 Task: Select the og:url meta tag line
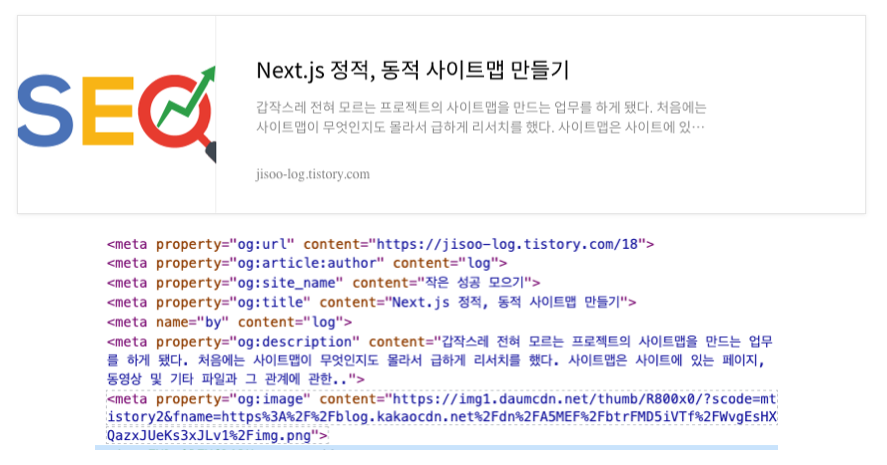click(x=380, y=244)
